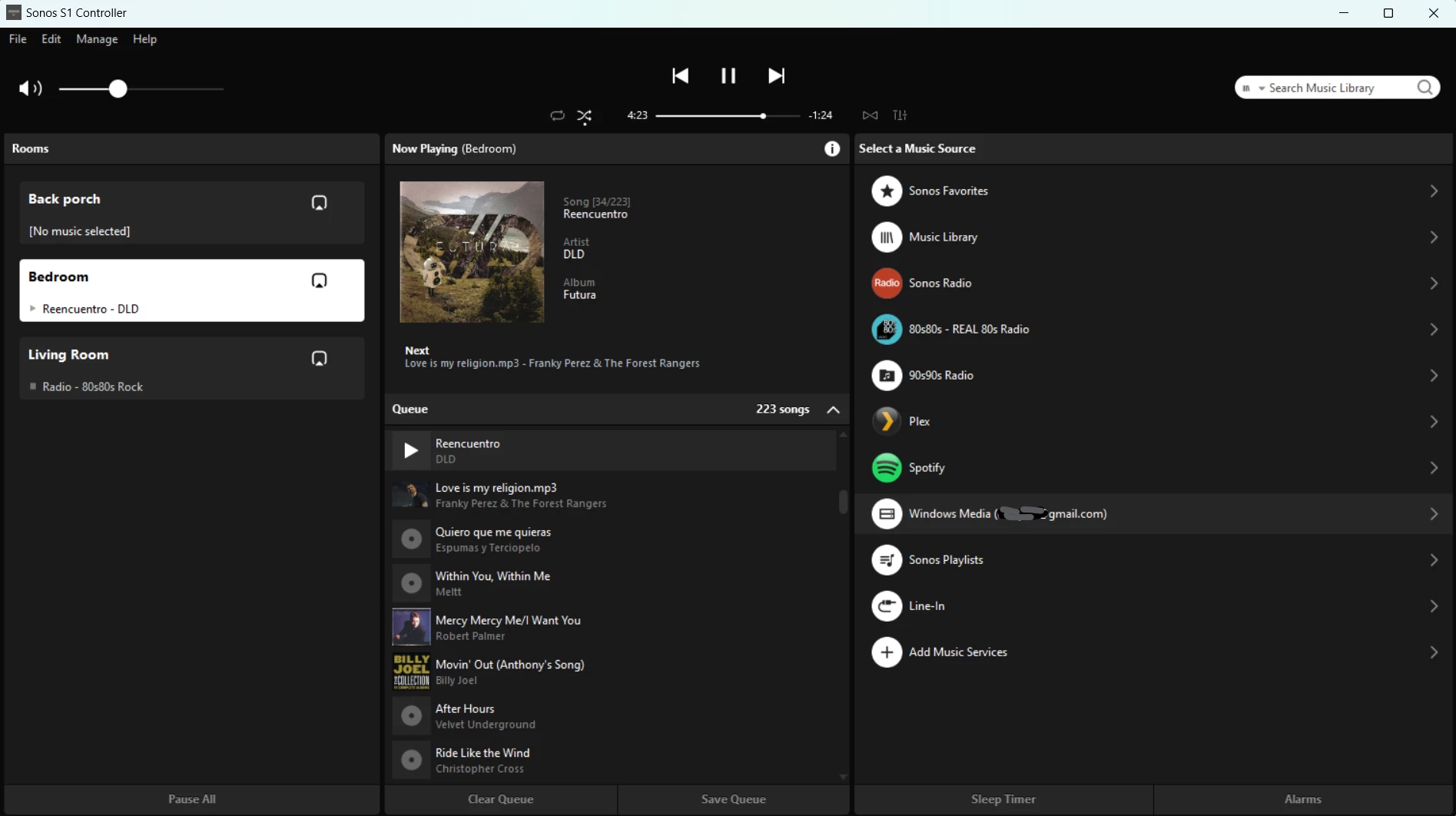Click the queue scrollbar thumb
Image resolution: width=1456 pixels, height=816 pixels.
(x=843, y=502)
